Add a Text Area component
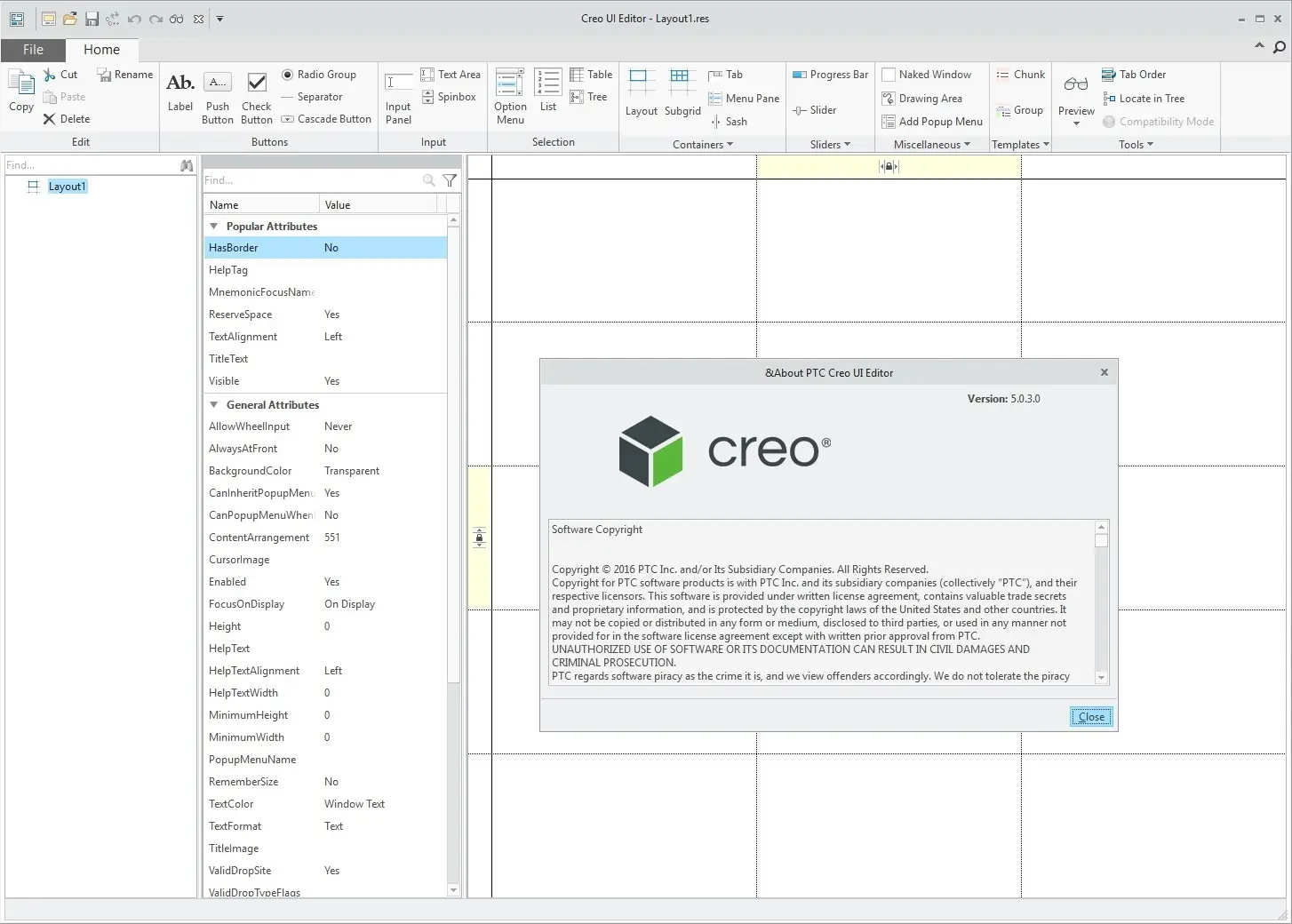 click(451, 75)
